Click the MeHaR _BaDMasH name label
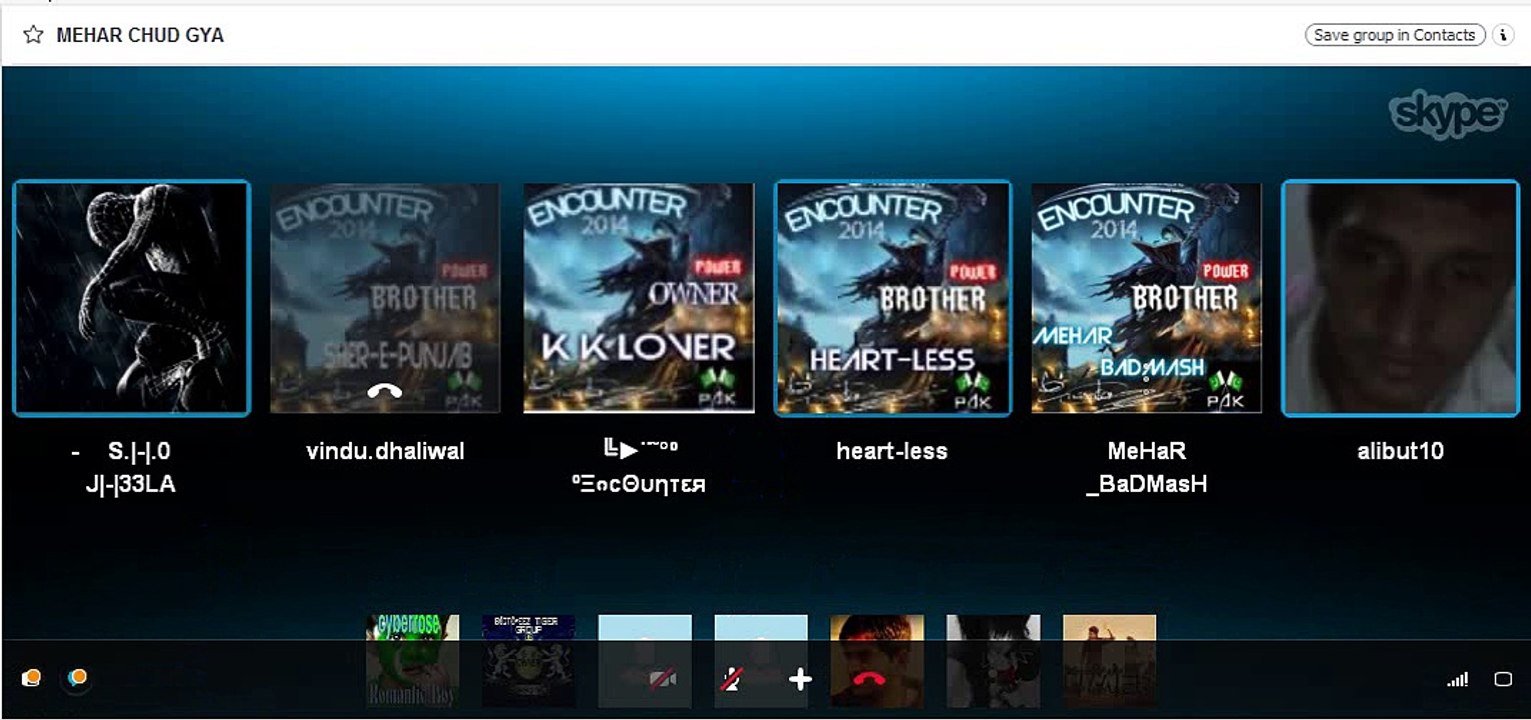Screen dimensions: 1531x720 pos(1146,468)
